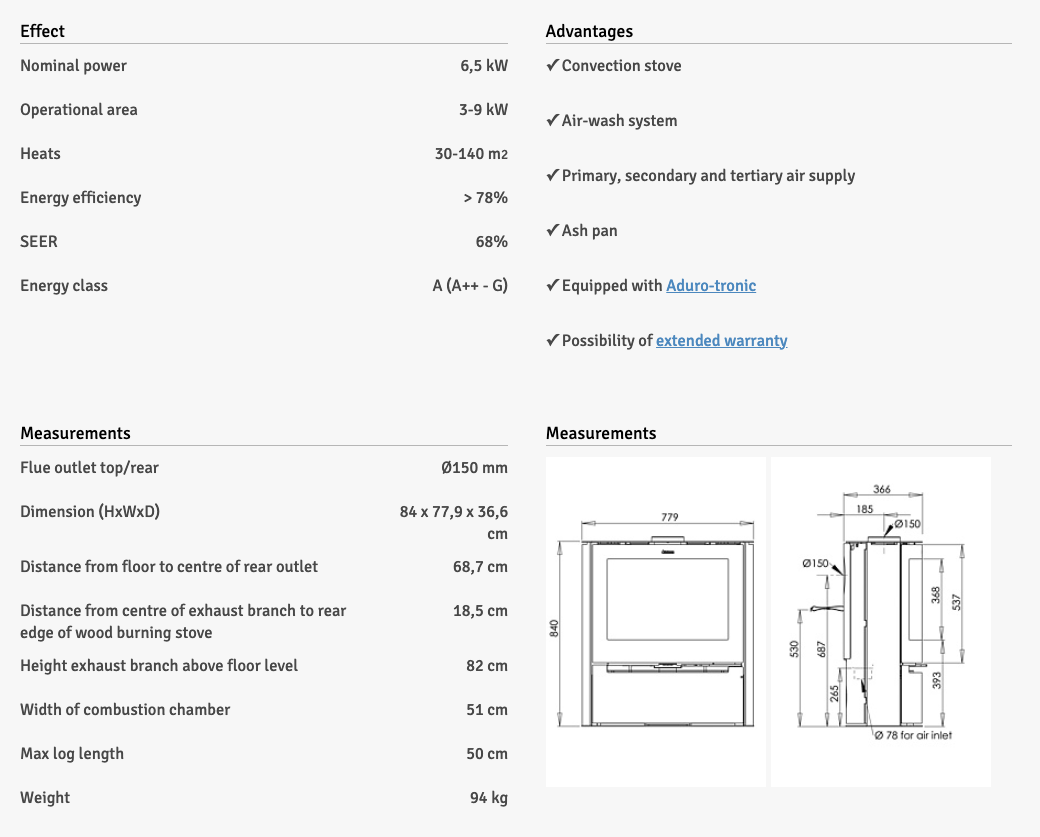The width and height of the screenshot is (1040, 837).
Task: Click the Advantages section heading
Action: pos(589,31)
